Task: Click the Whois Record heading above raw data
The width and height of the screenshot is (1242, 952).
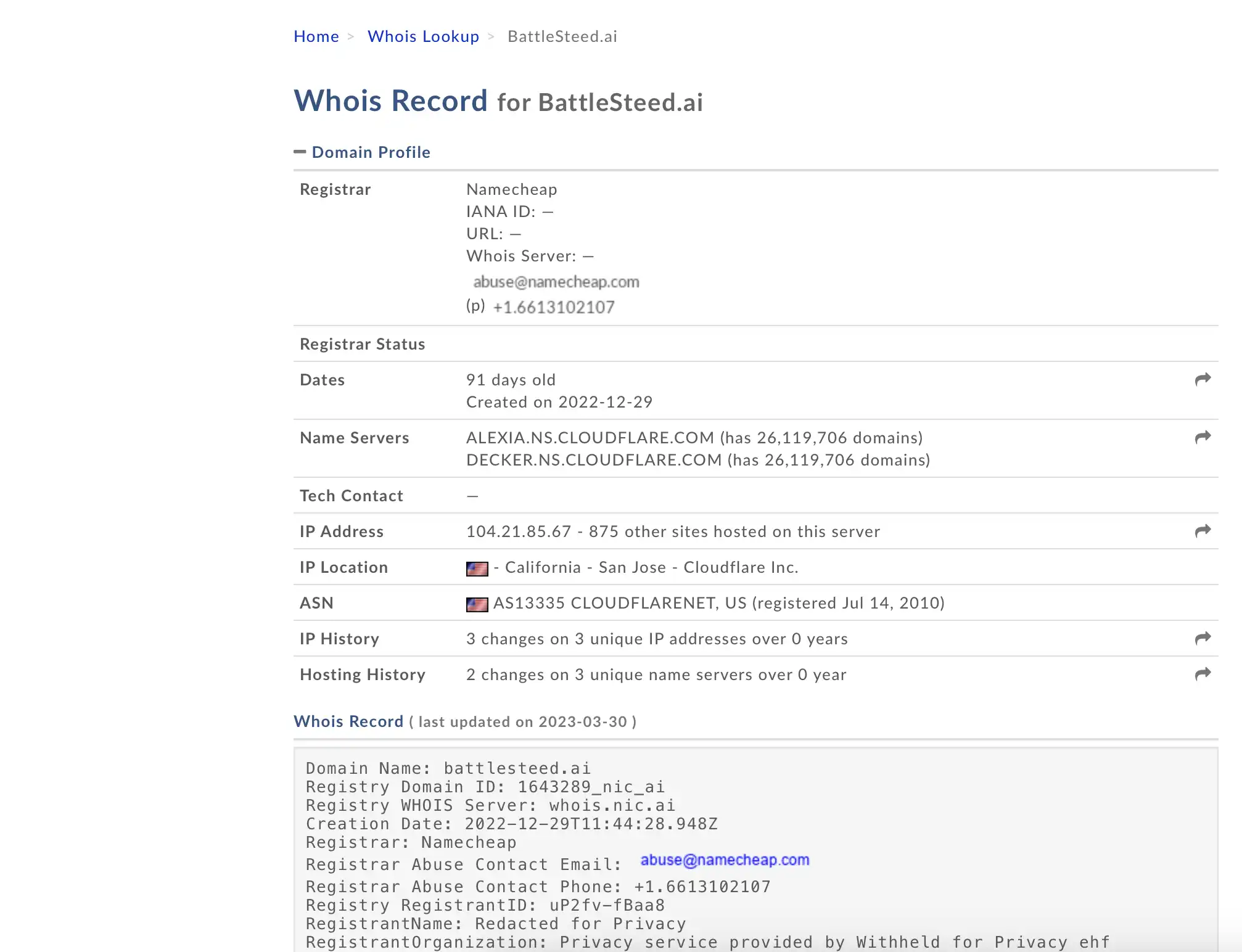Action: (348, 721)
